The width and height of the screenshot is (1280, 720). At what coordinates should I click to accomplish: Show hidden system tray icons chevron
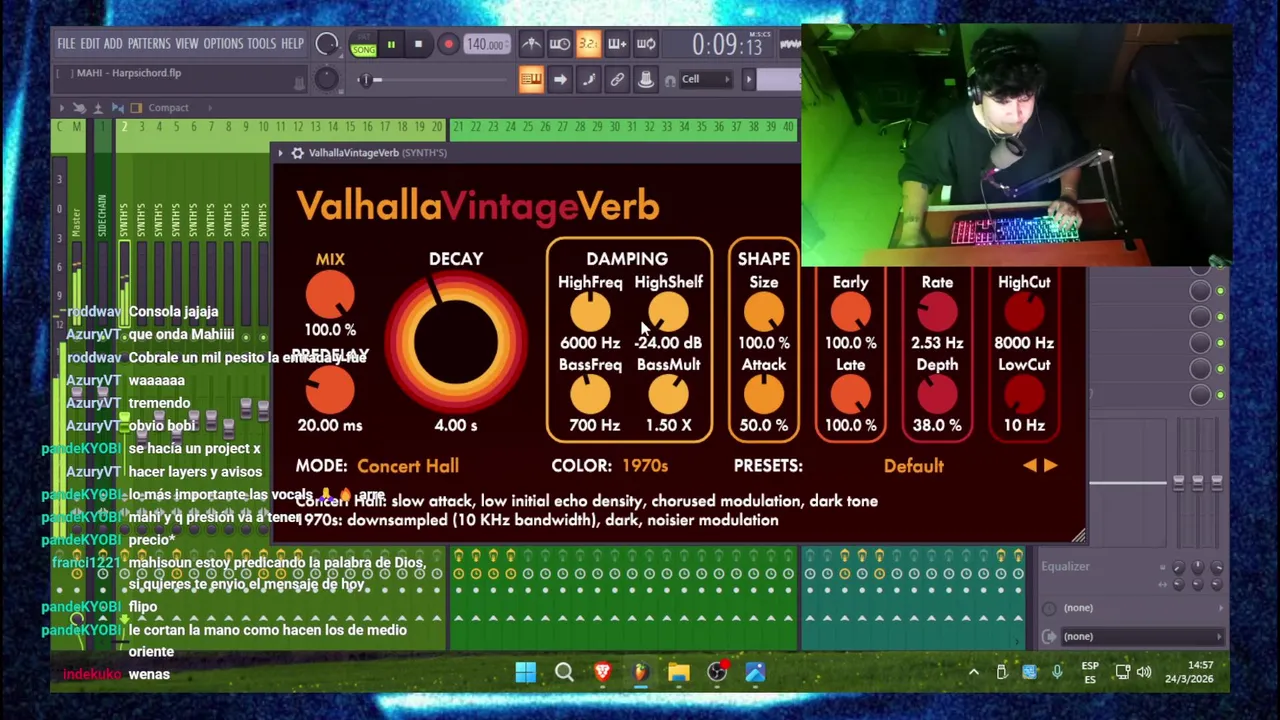tap(973, 673)
